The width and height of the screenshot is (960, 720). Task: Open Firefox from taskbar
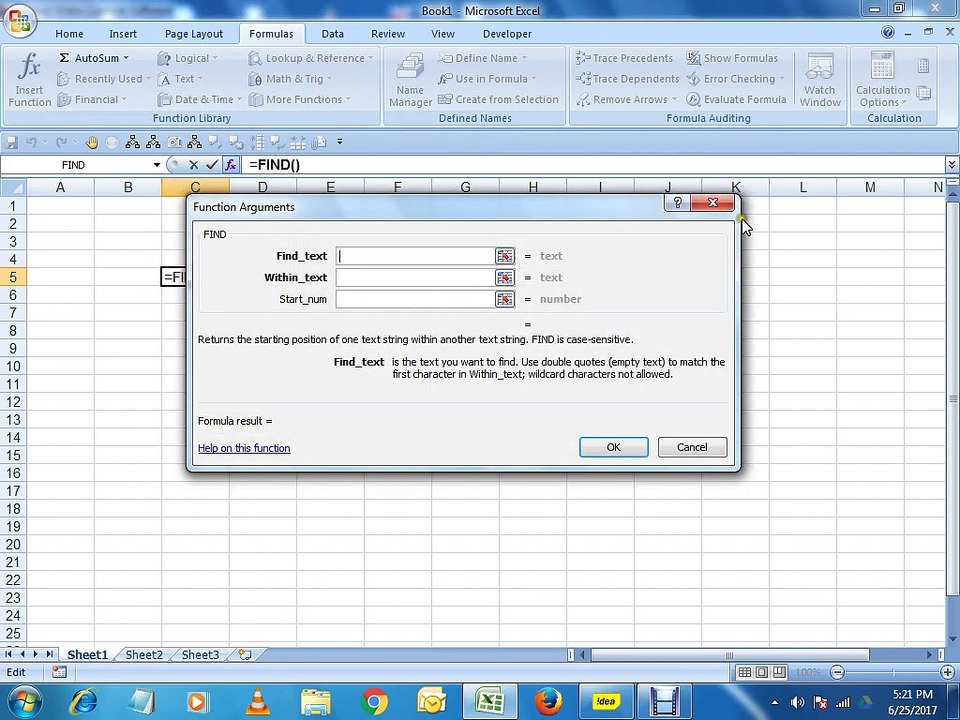pyautogui.click(x=548, y=702)
